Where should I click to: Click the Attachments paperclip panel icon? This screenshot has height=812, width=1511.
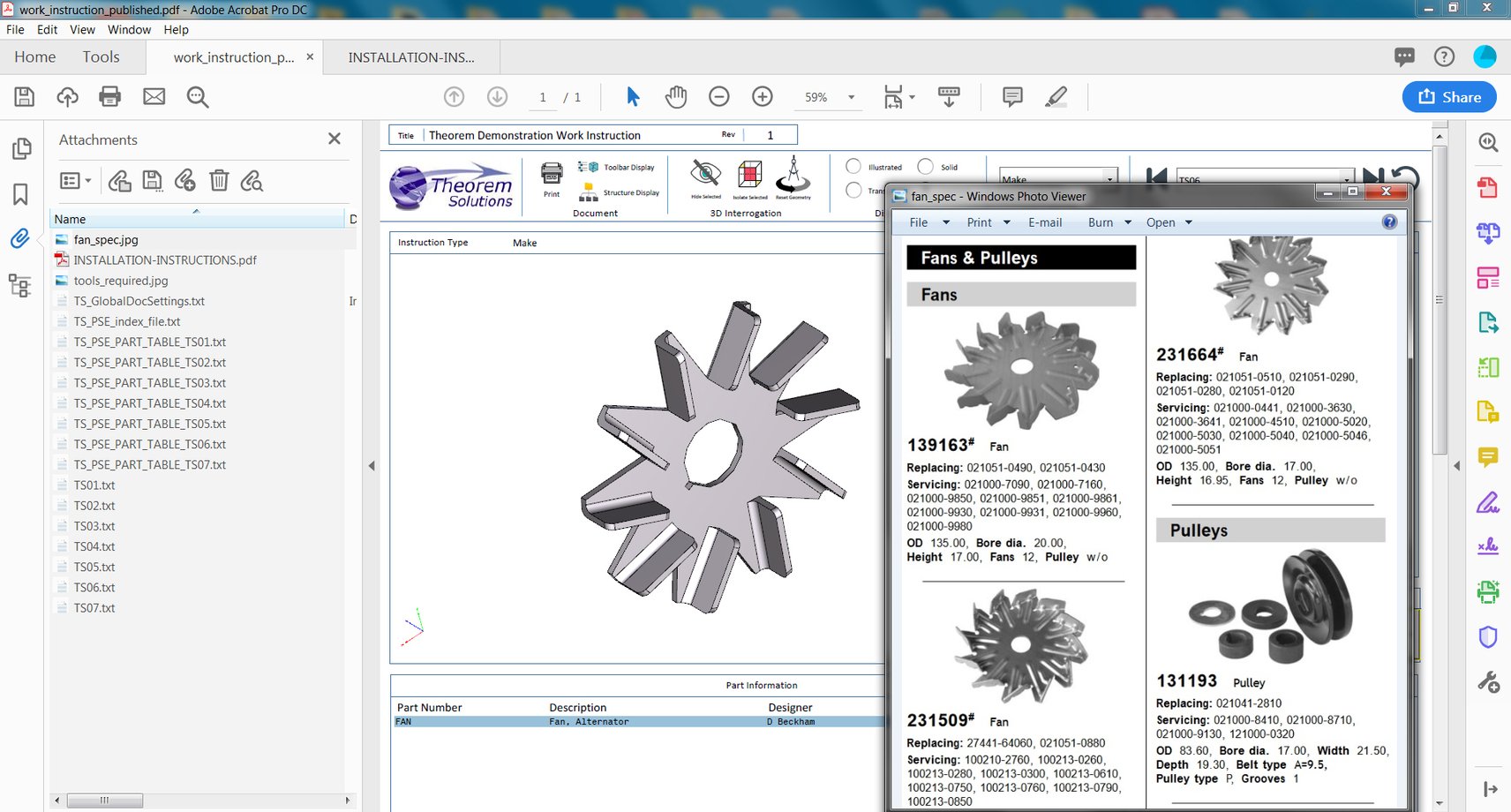[x=20, y=238]
